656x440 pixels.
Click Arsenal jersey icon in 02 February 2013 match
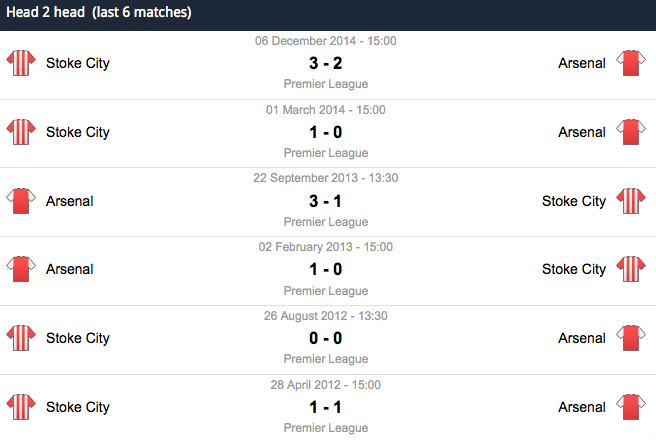coord(21,269)
